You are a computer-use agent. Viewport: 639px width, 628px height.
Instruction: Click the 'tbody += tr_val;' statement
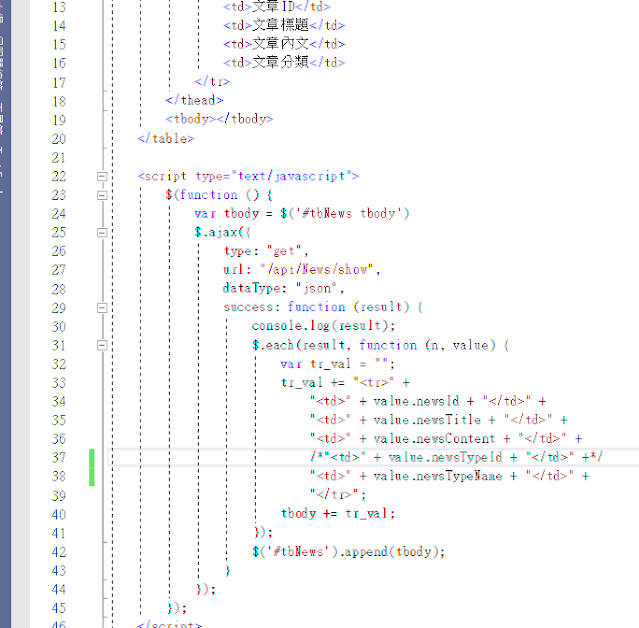tap(338, 513)
